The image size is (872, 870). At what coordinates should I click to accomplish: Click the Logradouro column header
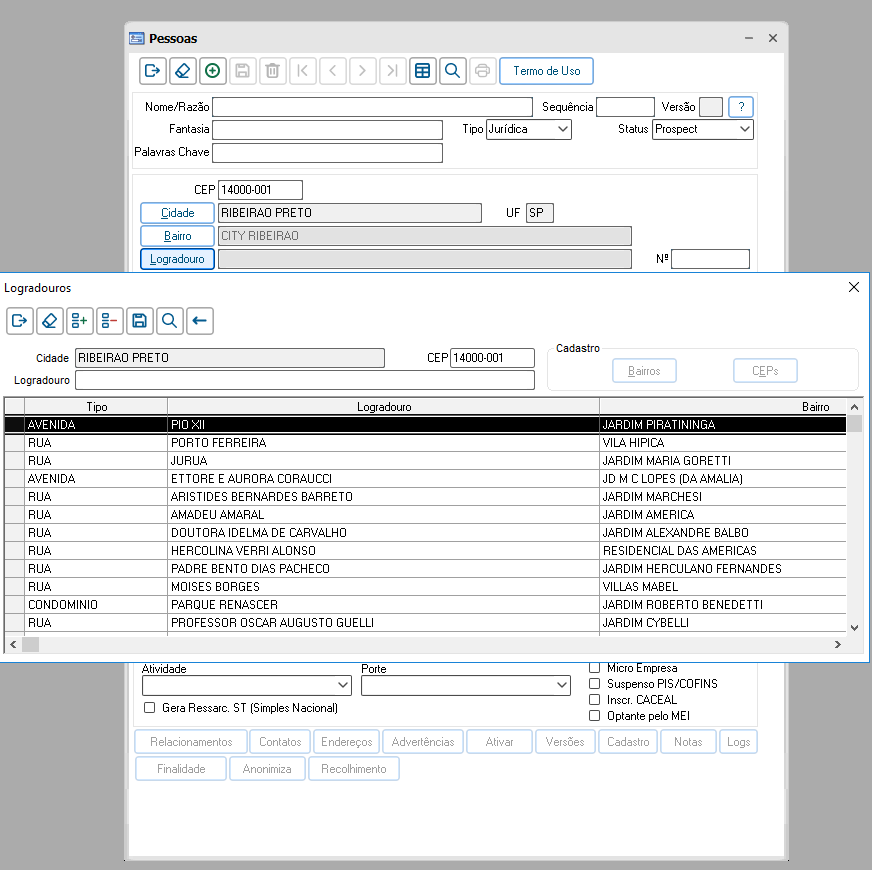pyautogui.click(x=384, y=407)
